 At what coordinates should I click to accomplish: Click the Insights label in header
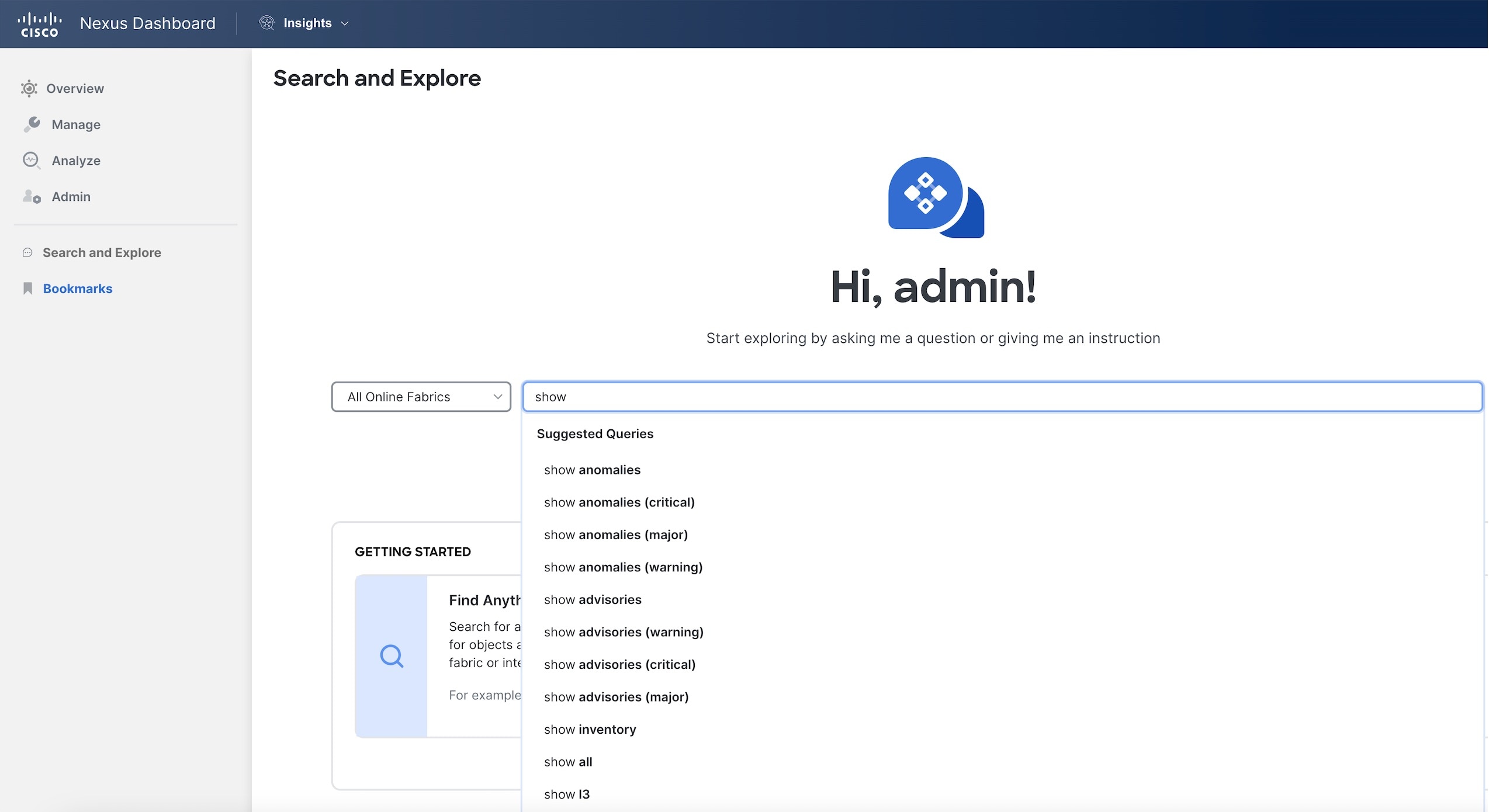307,23
